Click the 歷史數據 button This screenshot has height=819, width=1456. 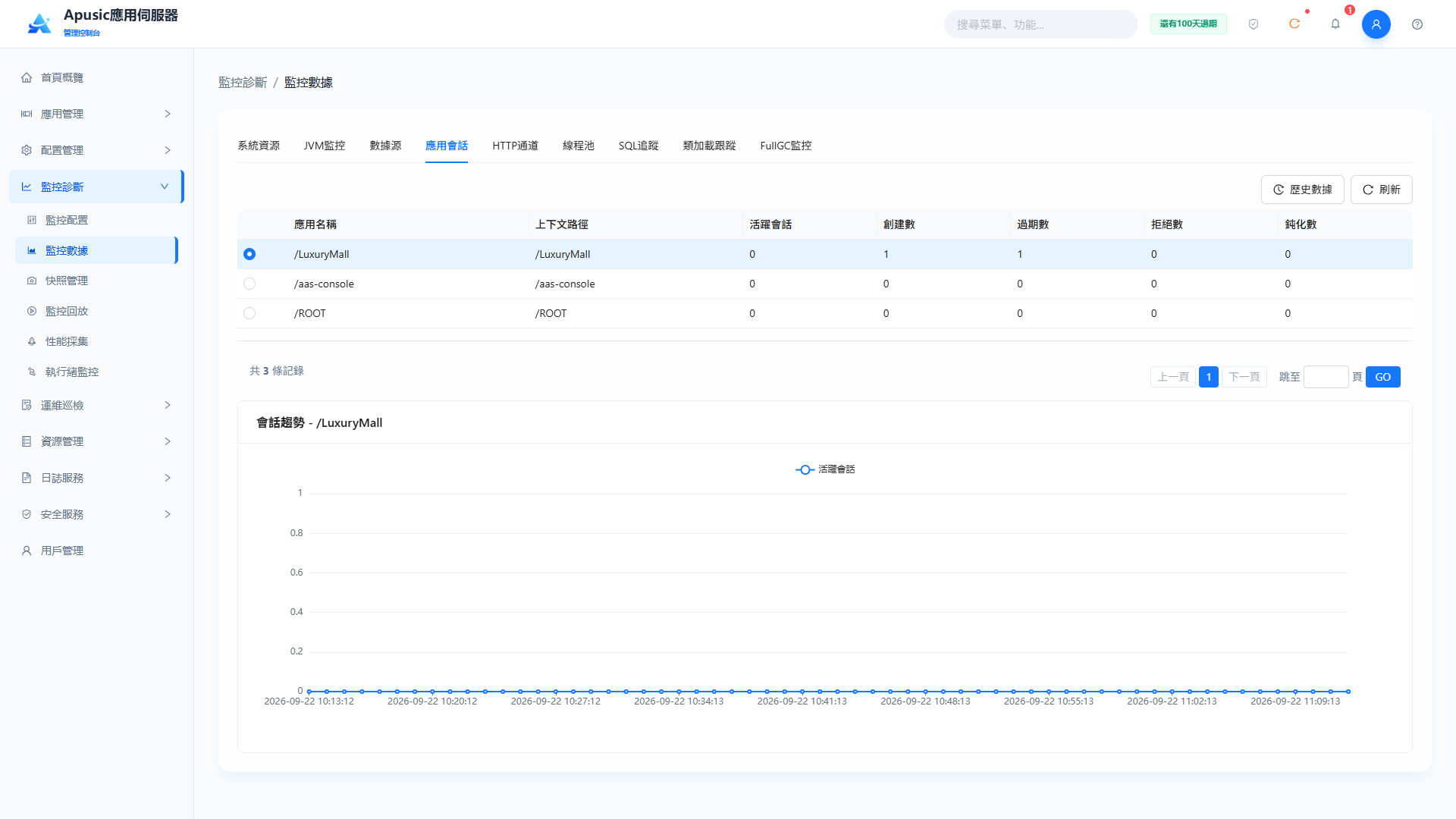click(x=1302, y=190)
